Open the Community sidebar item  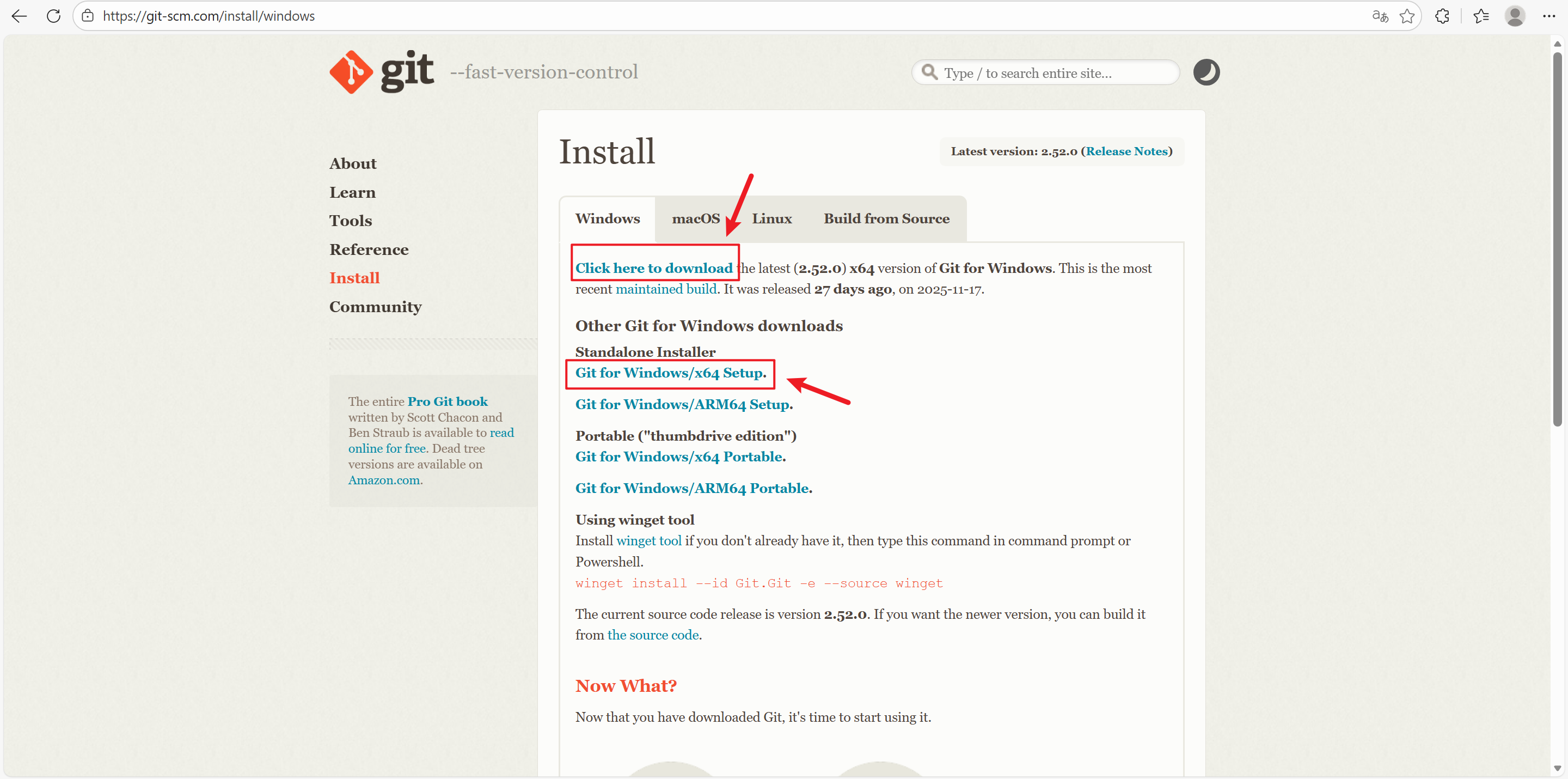pos(375,307)
